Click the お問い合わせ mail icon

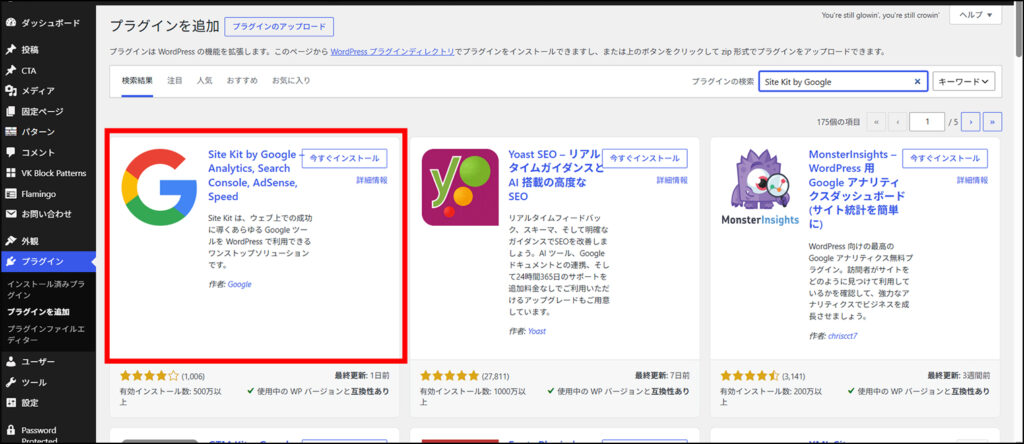[10, 214]
